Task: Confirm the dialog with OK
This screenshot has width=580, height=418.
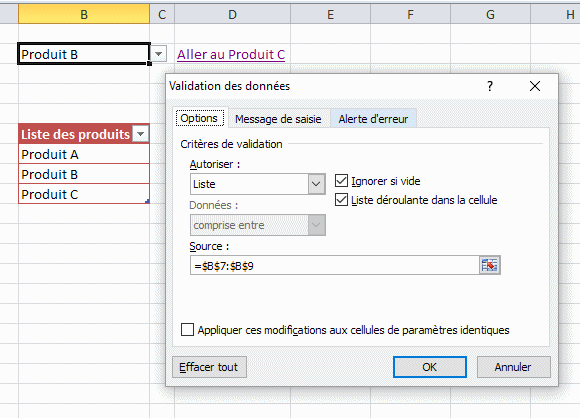Action: pyautogui.click(x=429, y=367)
